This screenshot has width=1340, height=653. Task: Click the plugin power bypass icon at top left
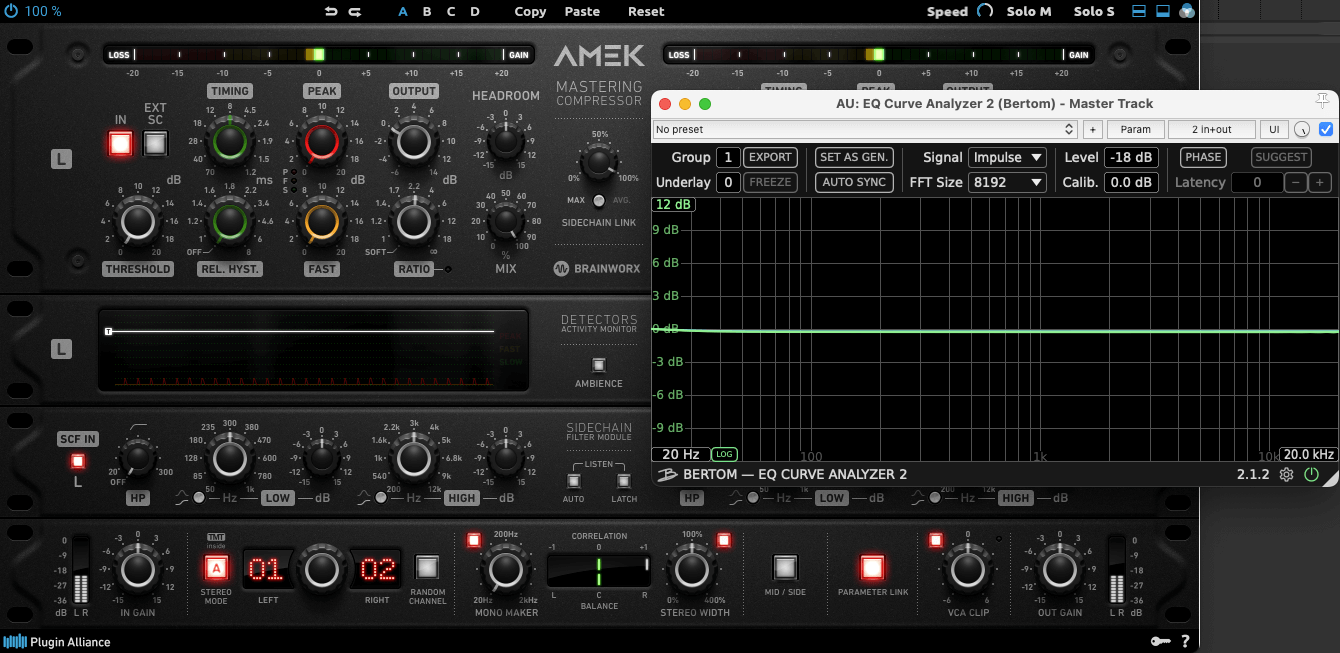(x=11, y=11)
